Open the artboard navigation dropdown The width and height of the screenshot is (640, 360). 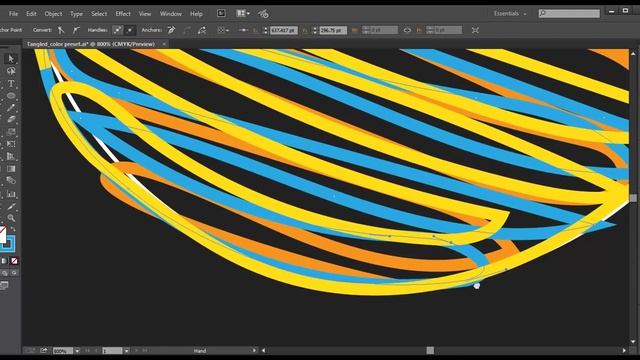[127, 351]
